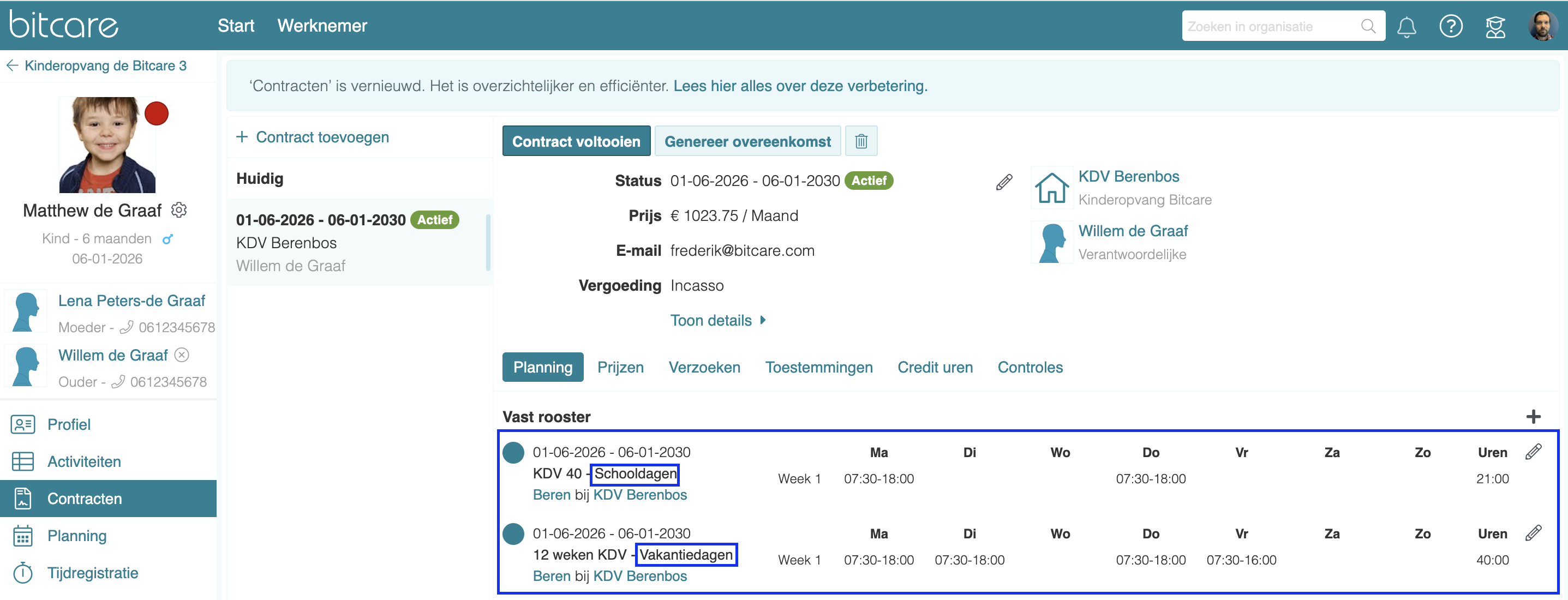Viewport: 1568px width, 600px height.
Task: Switch to the Toestemmingen tab
Action: [819, 367]
